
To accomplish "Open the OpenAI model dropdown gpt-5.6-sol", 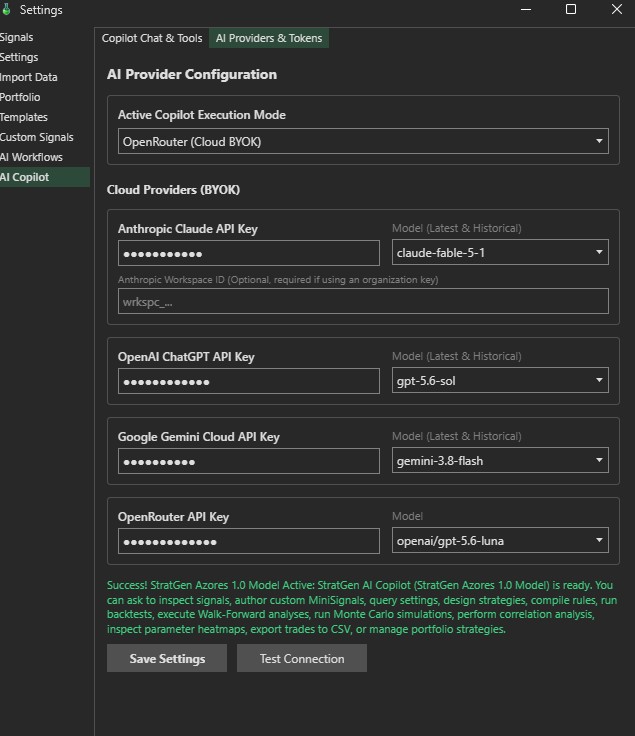I will [x=500, y=380].
